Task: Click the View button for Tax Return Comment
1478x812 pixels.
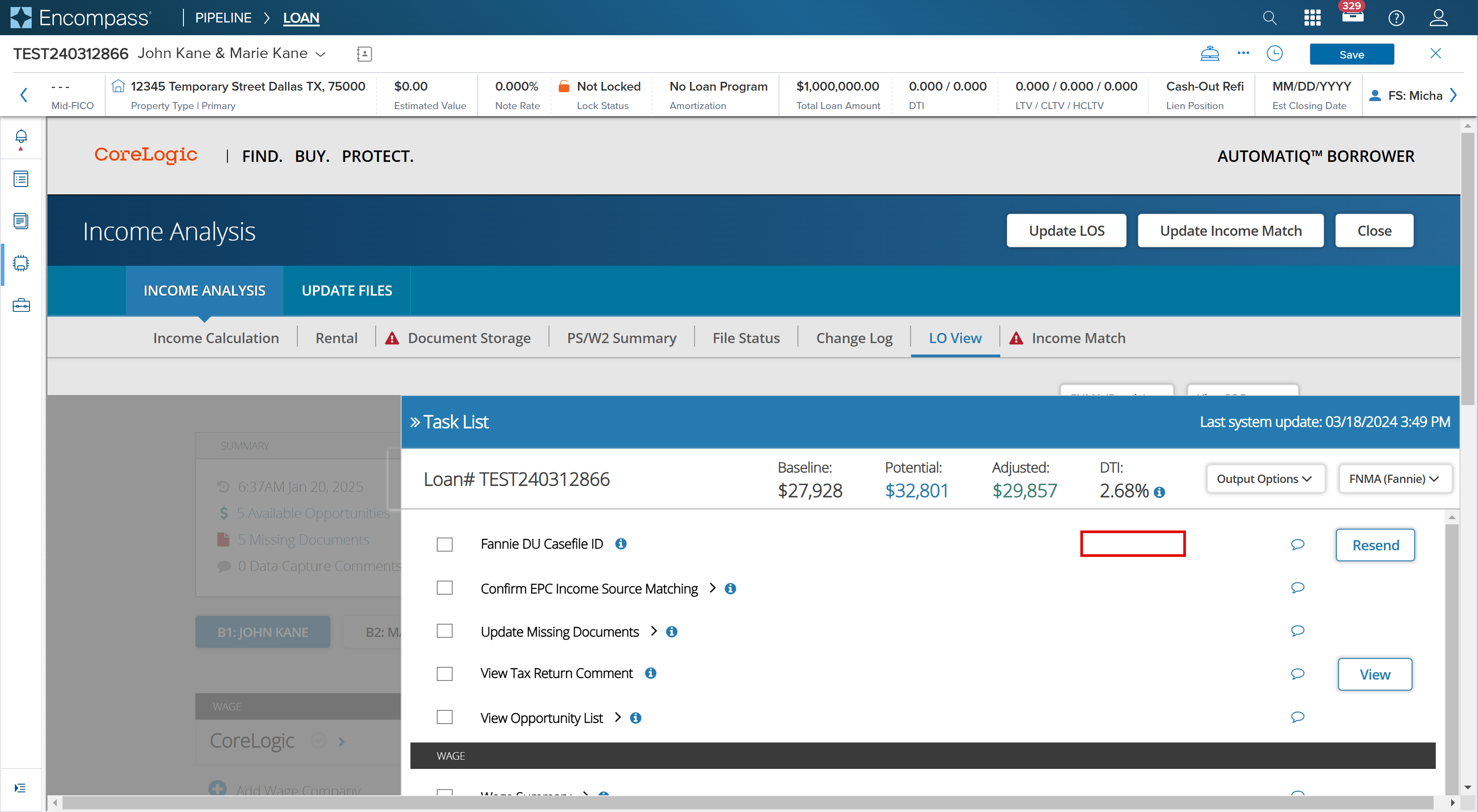Action: (1375, 674)
